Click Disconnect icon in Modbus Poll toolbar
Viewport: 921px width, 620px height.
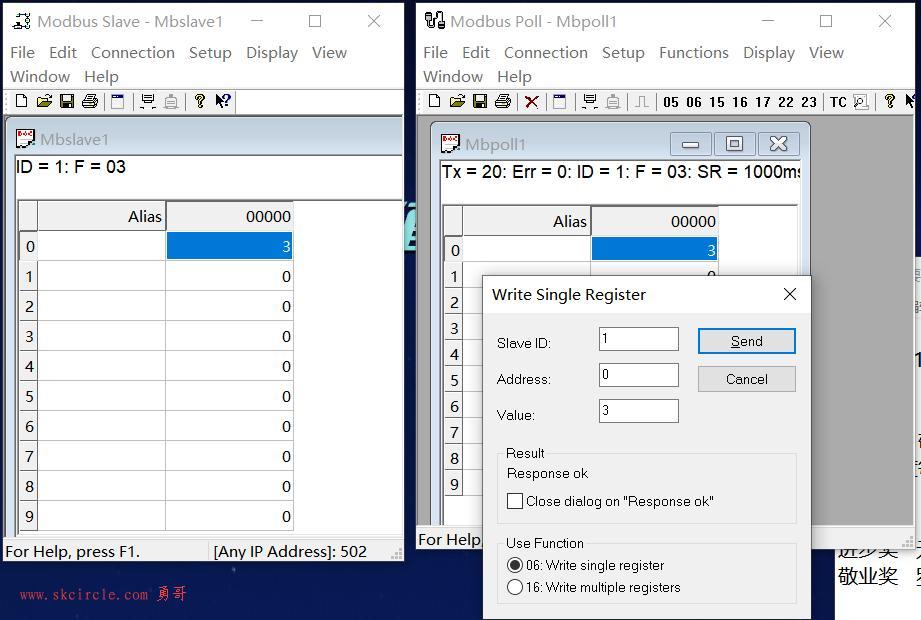pos(613,101)
